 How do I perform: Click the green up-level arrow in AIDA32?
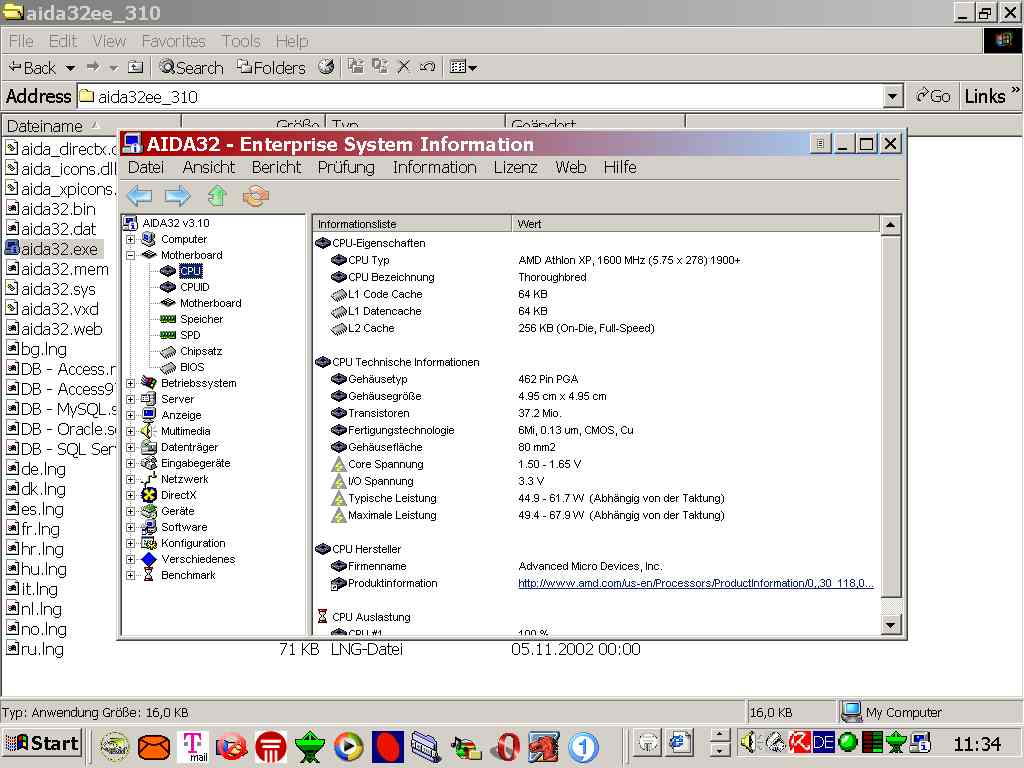pos(217,196)
